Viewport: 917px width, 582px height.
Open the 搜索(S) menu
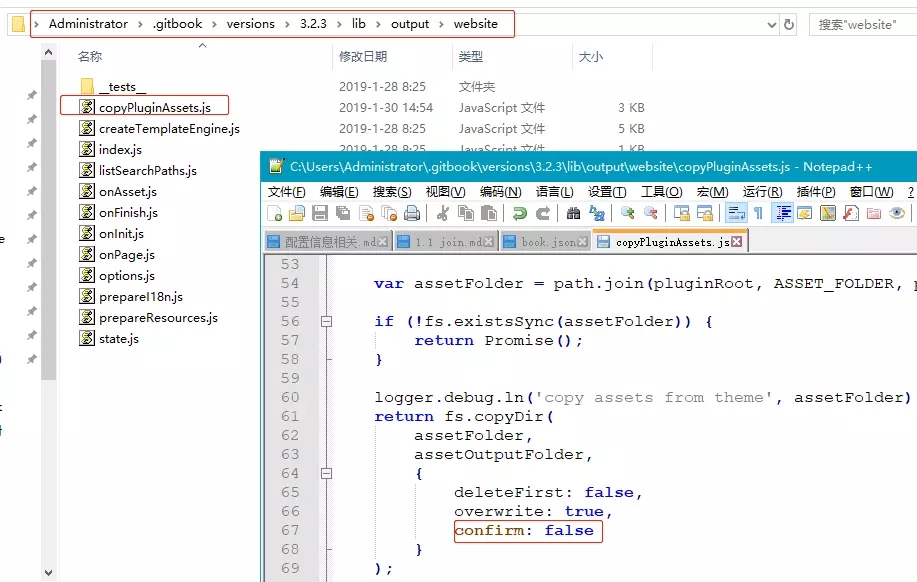click(392, 192)
